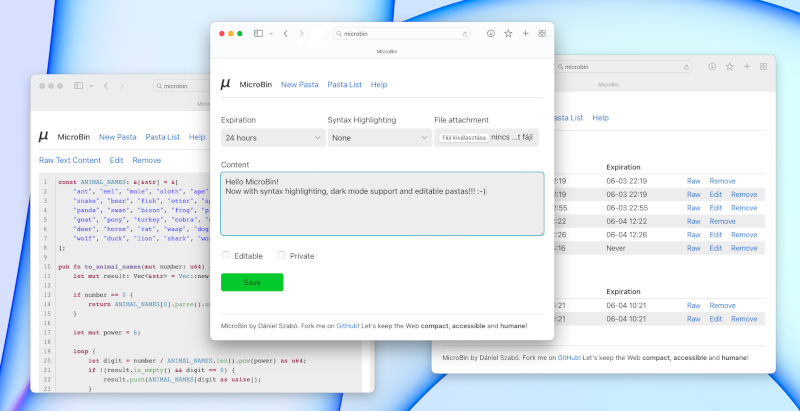
Task: Go back with front window's back arrow
Action: coord(286,34)
